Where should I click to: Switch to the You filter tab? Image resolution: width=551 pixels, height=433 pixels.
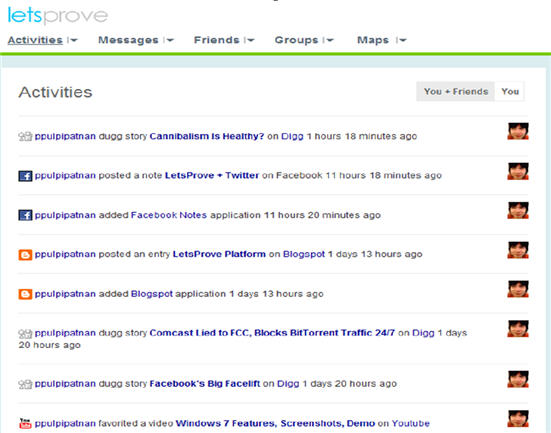click(x=510, y=92)
